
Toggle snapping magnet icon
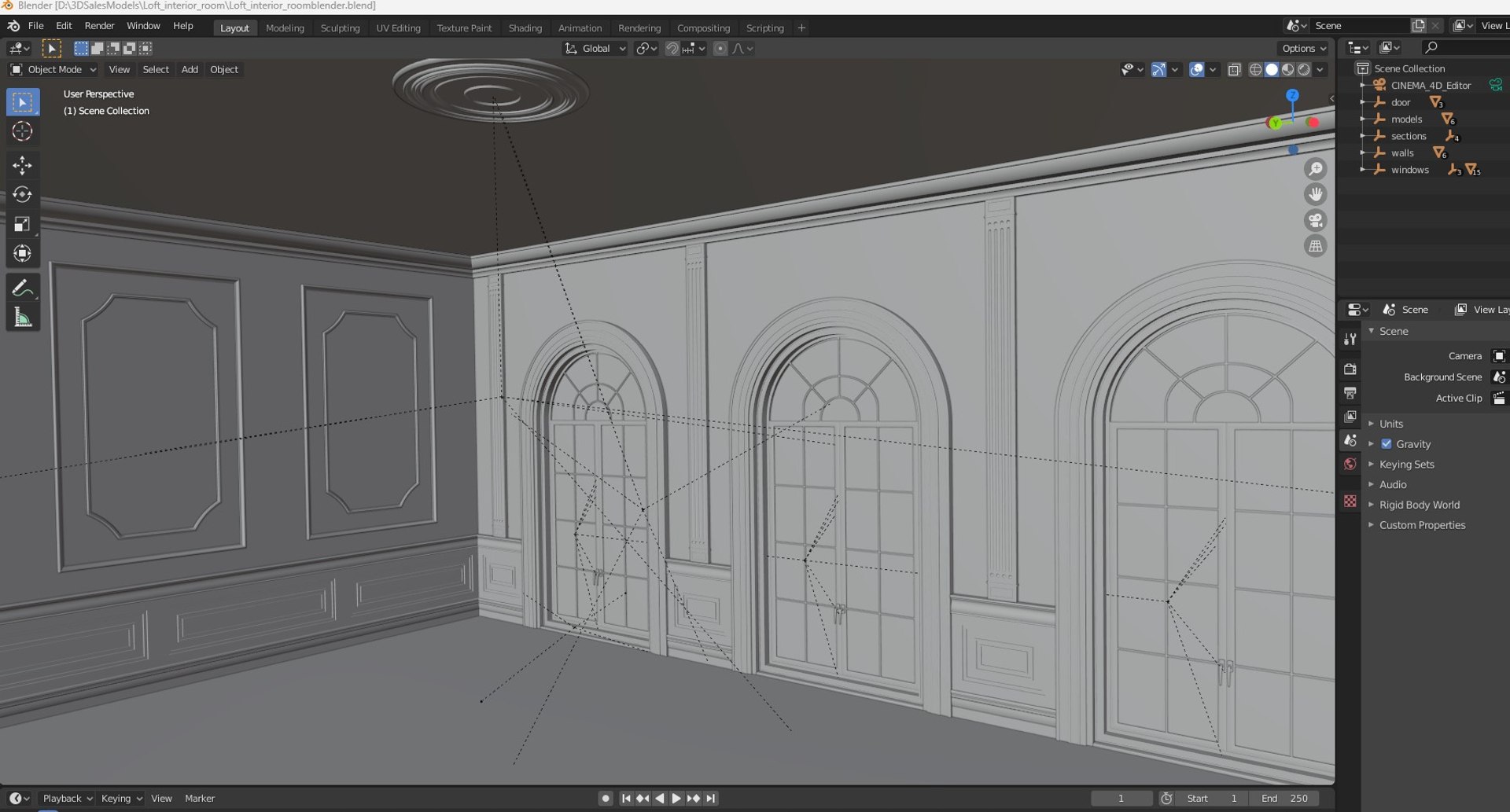pos(672,49)
